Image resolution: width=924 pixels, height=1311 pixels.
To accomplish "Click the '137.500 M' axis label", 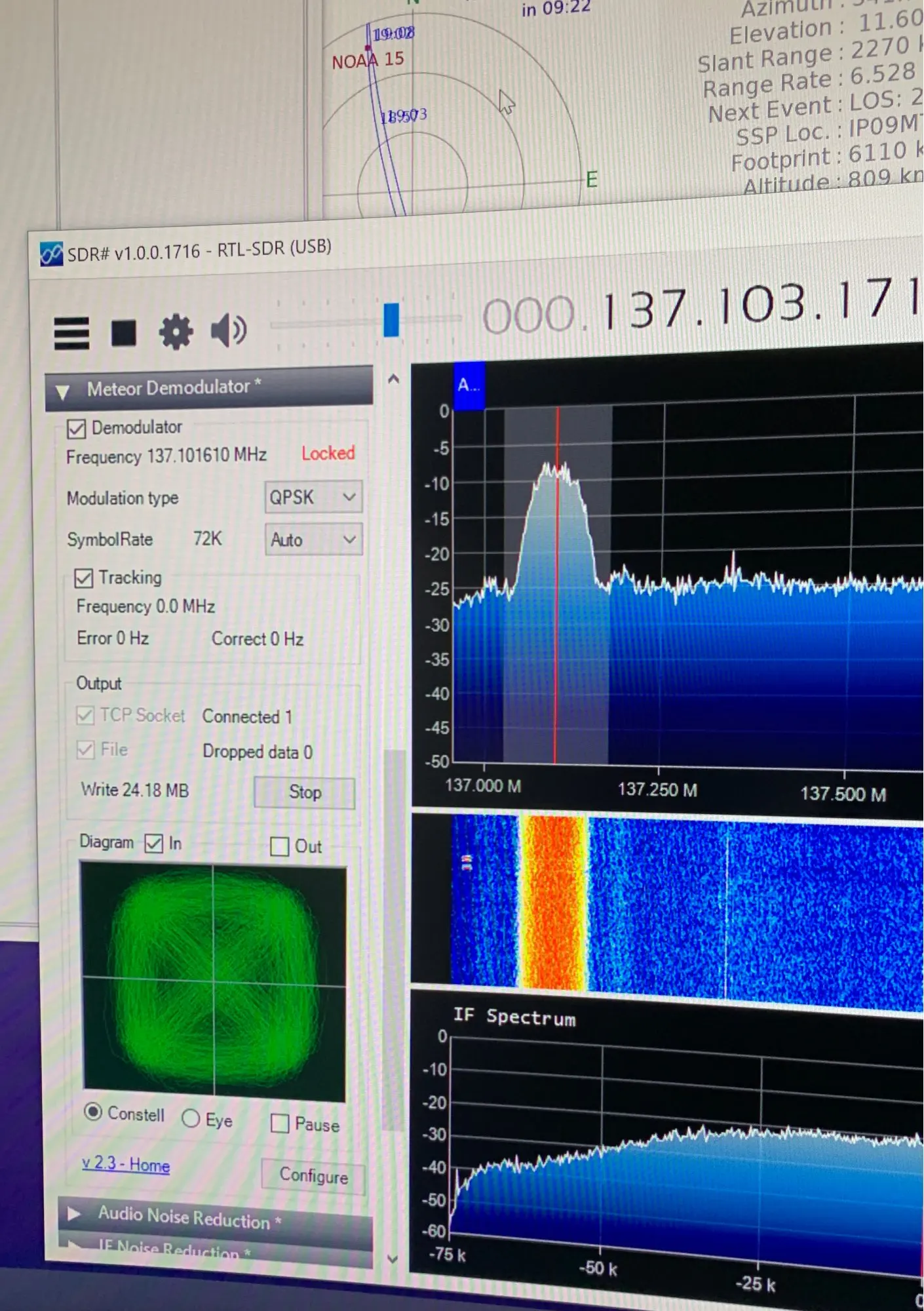I will (843, 794).
